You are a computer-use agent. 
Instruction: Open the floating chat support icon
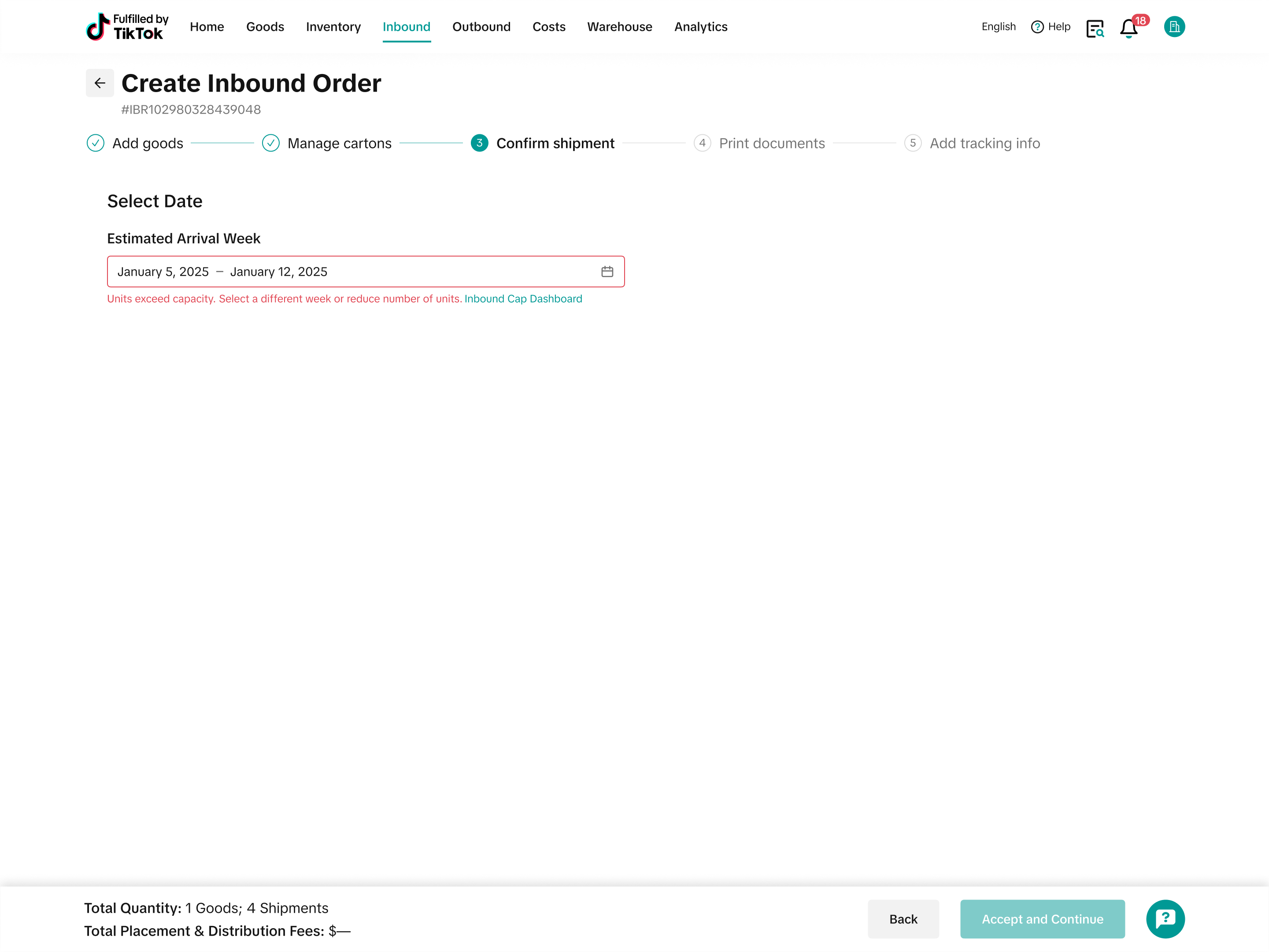pos(1165,919)
